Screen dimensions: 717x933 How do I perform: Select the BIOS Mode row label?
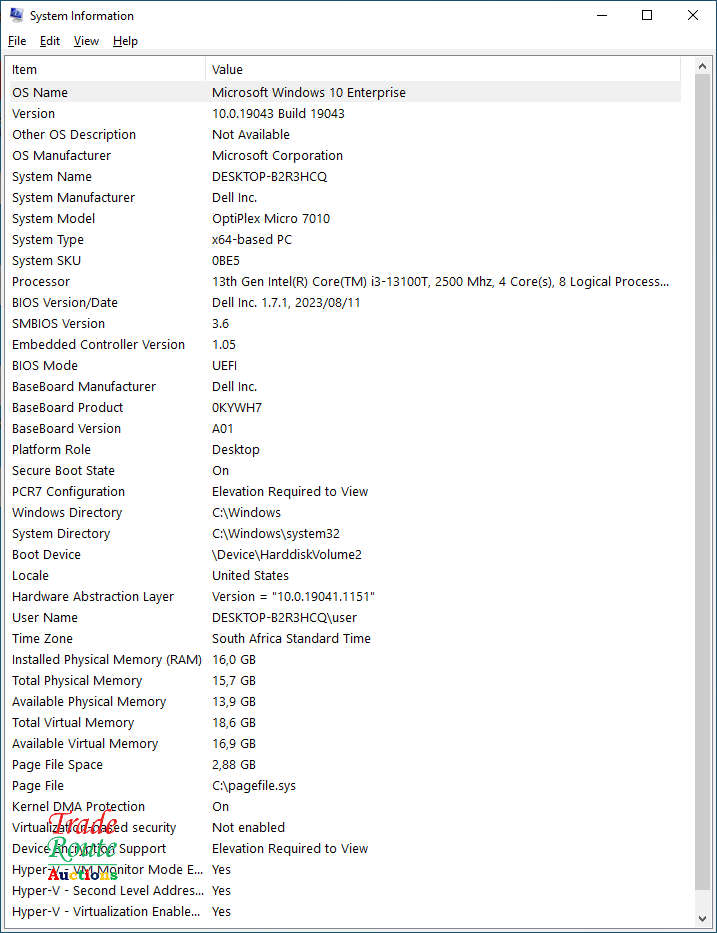[x=45, y=365]
